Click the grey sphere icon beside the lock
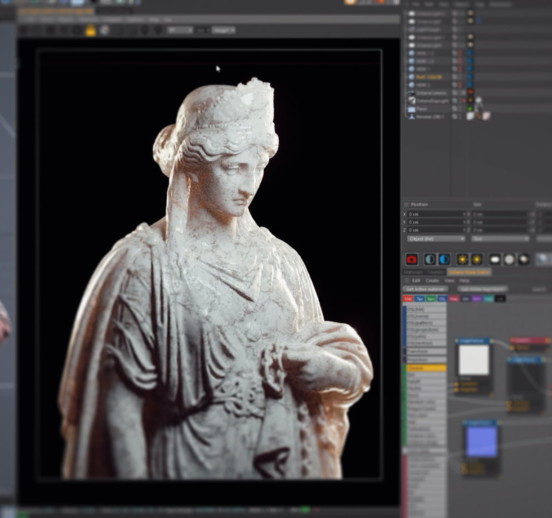Viewport: 552px width, 518px height. click(x=105, y=31)
